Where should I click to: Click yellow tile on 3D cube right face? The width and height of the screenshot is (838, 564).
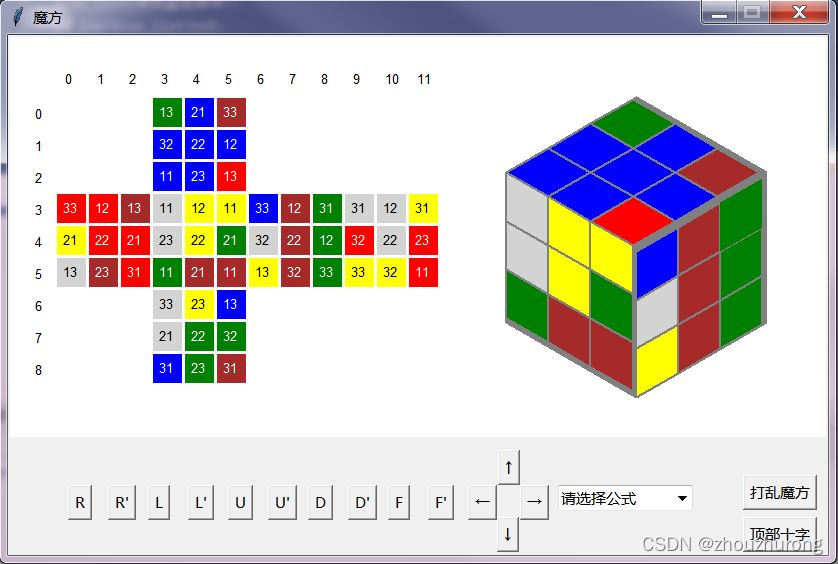(x=657, y=361)
